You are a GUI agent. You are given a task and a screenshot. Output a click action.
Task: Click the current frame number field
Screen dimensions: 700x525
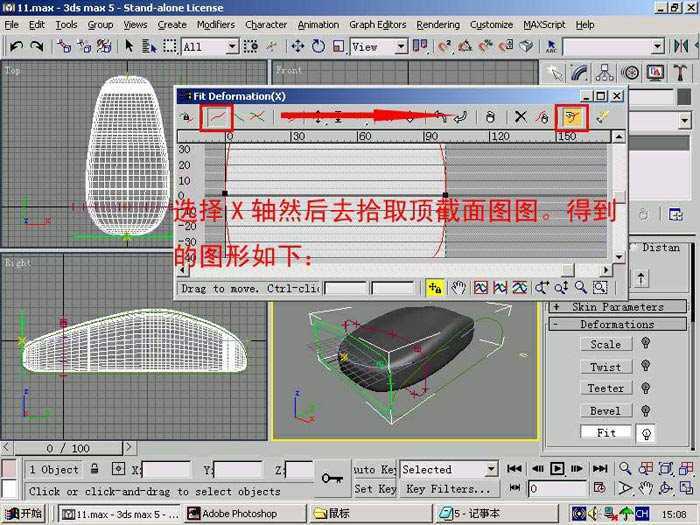coord(557,488)
